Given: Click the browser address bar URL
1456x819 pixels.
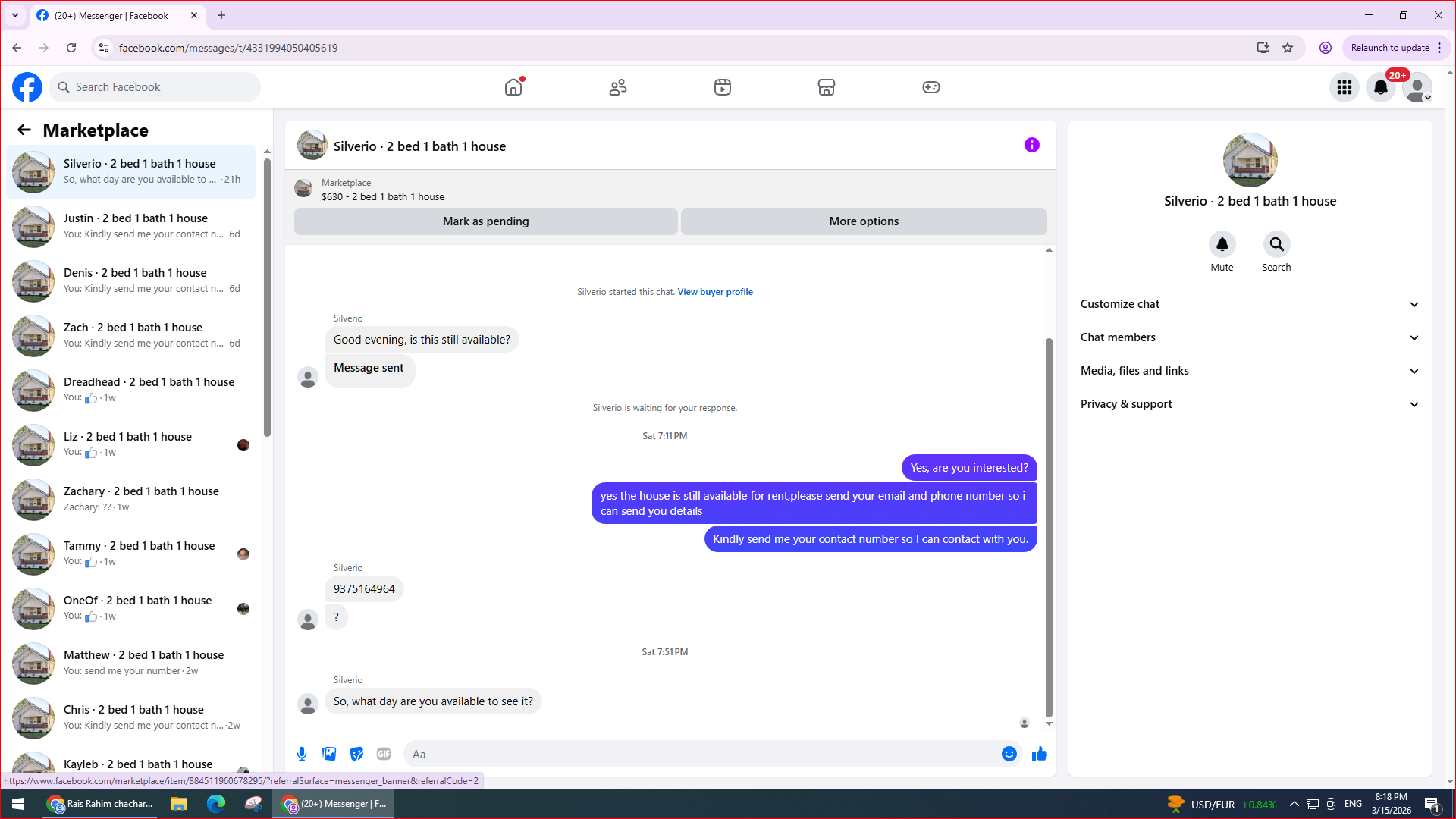Looking at the screenshot, I should coord(228,48).
